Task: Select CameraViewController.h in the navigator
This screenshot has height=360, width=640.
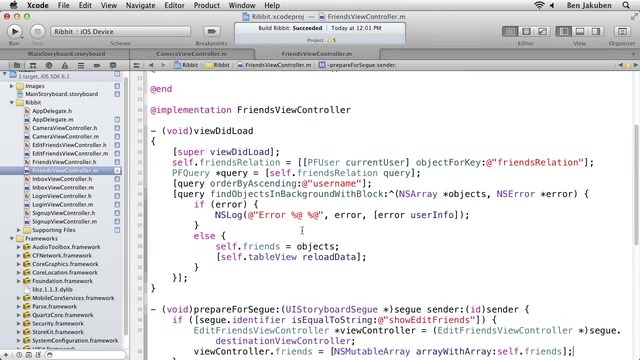Action: (64, 128)
